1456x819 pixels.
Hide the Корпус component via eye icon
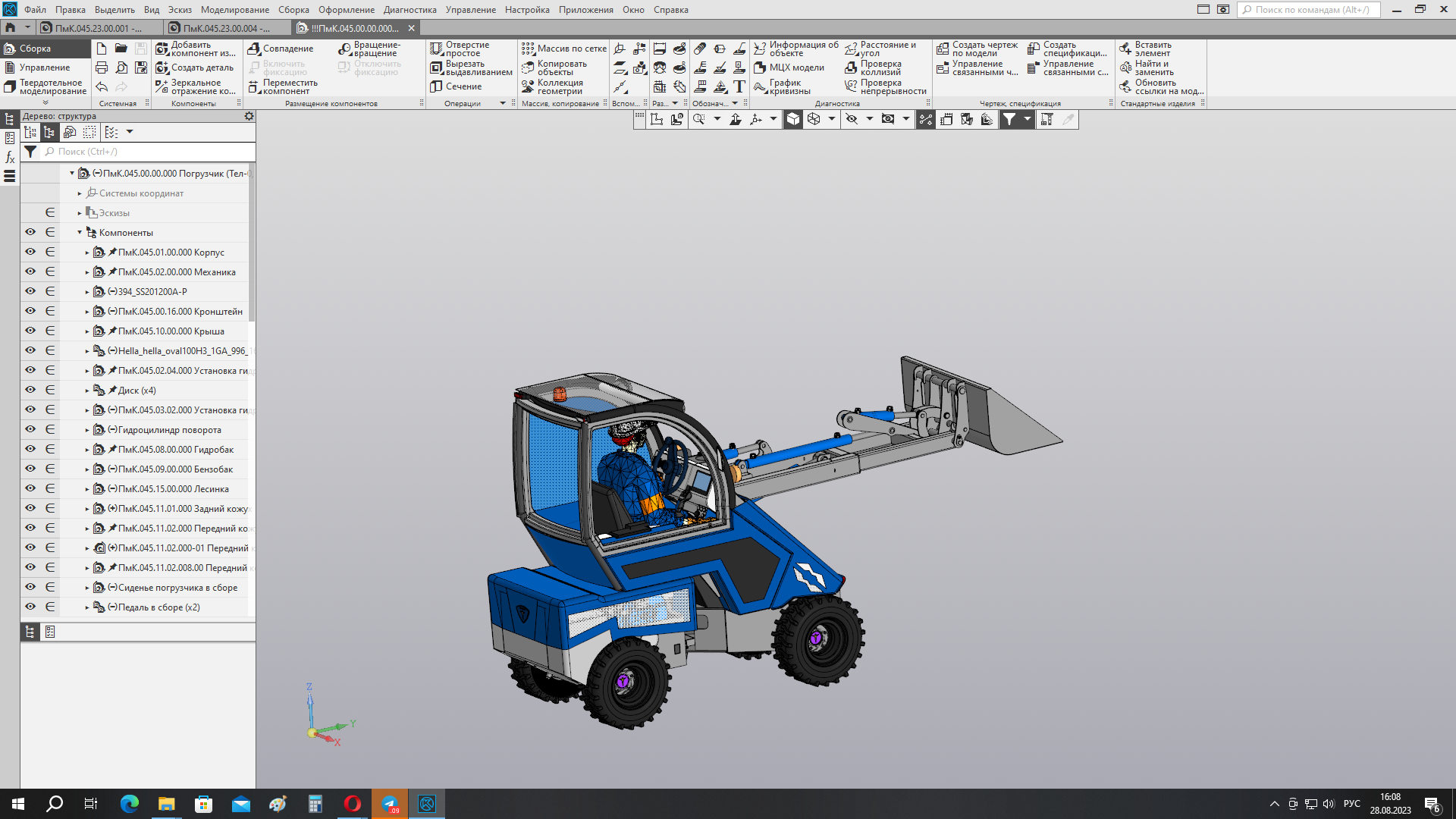pyautogui.click(x=30, y=252)
